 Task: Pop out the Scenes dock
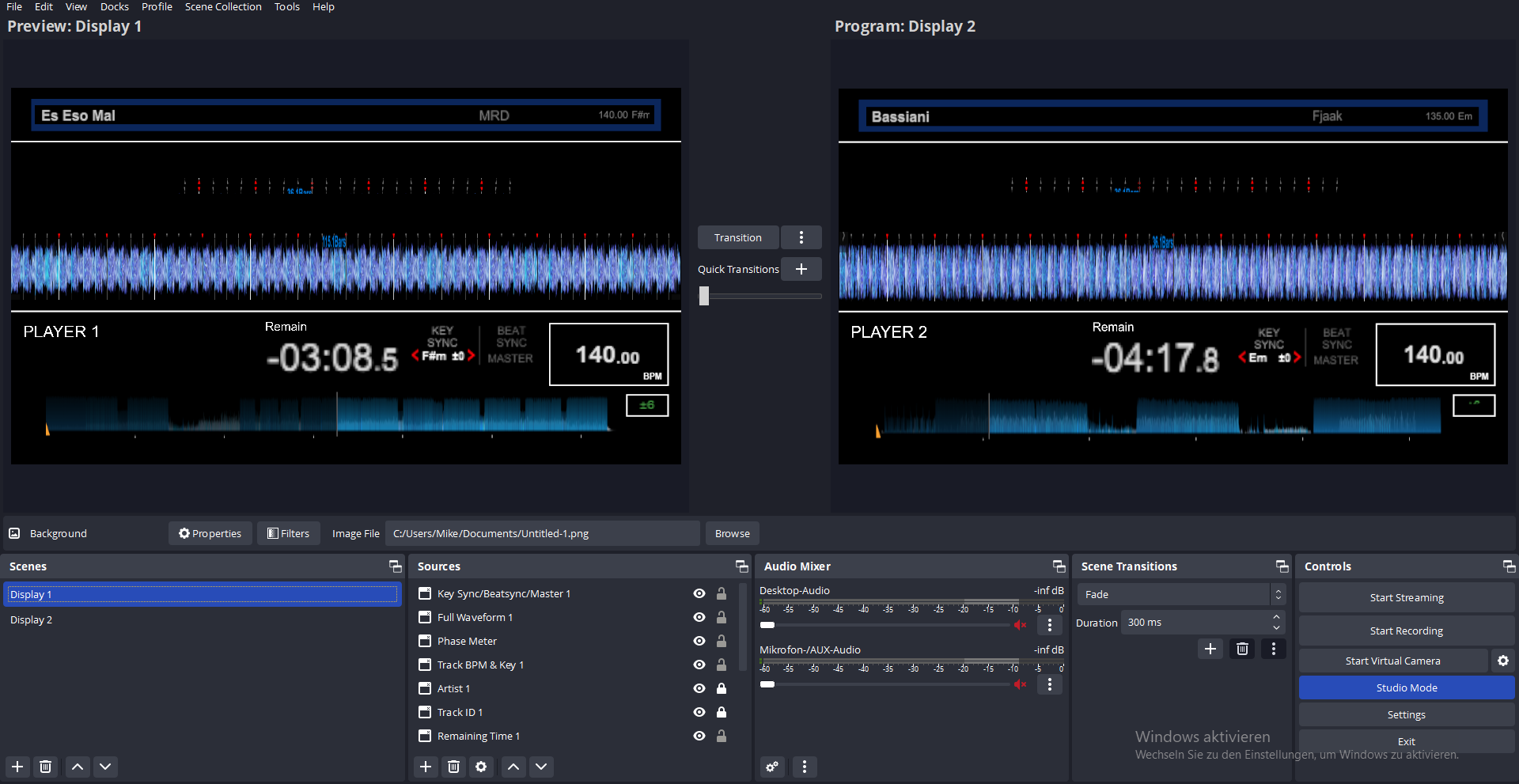[396, 566]
